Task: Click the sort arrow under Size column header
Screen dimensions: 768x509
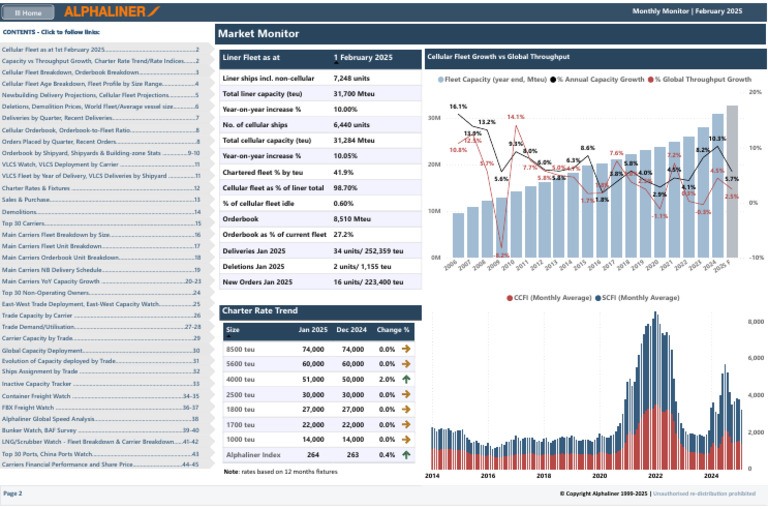Action: coord(229,337)
